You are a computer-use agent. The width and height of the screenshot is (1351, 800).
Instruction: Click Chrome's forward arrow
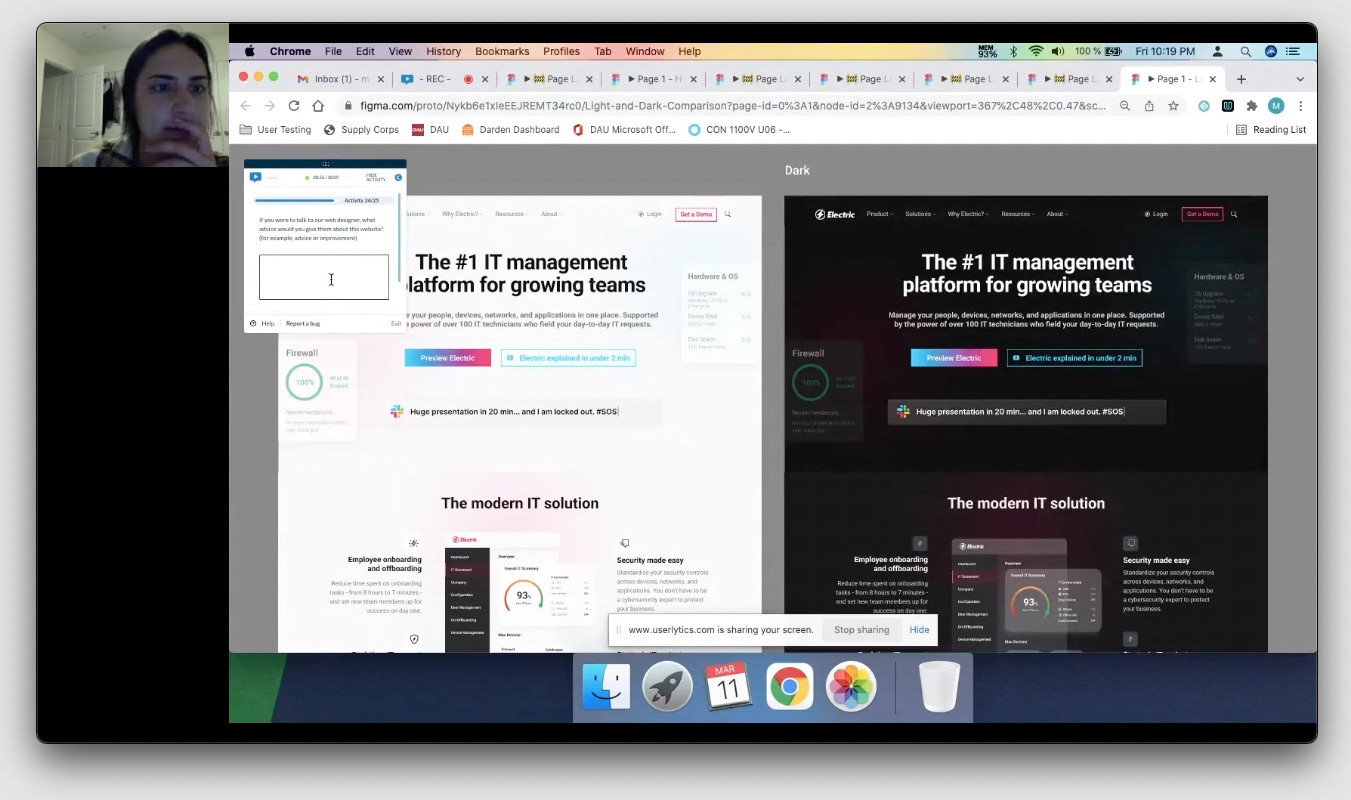click(x=269, y=106)
